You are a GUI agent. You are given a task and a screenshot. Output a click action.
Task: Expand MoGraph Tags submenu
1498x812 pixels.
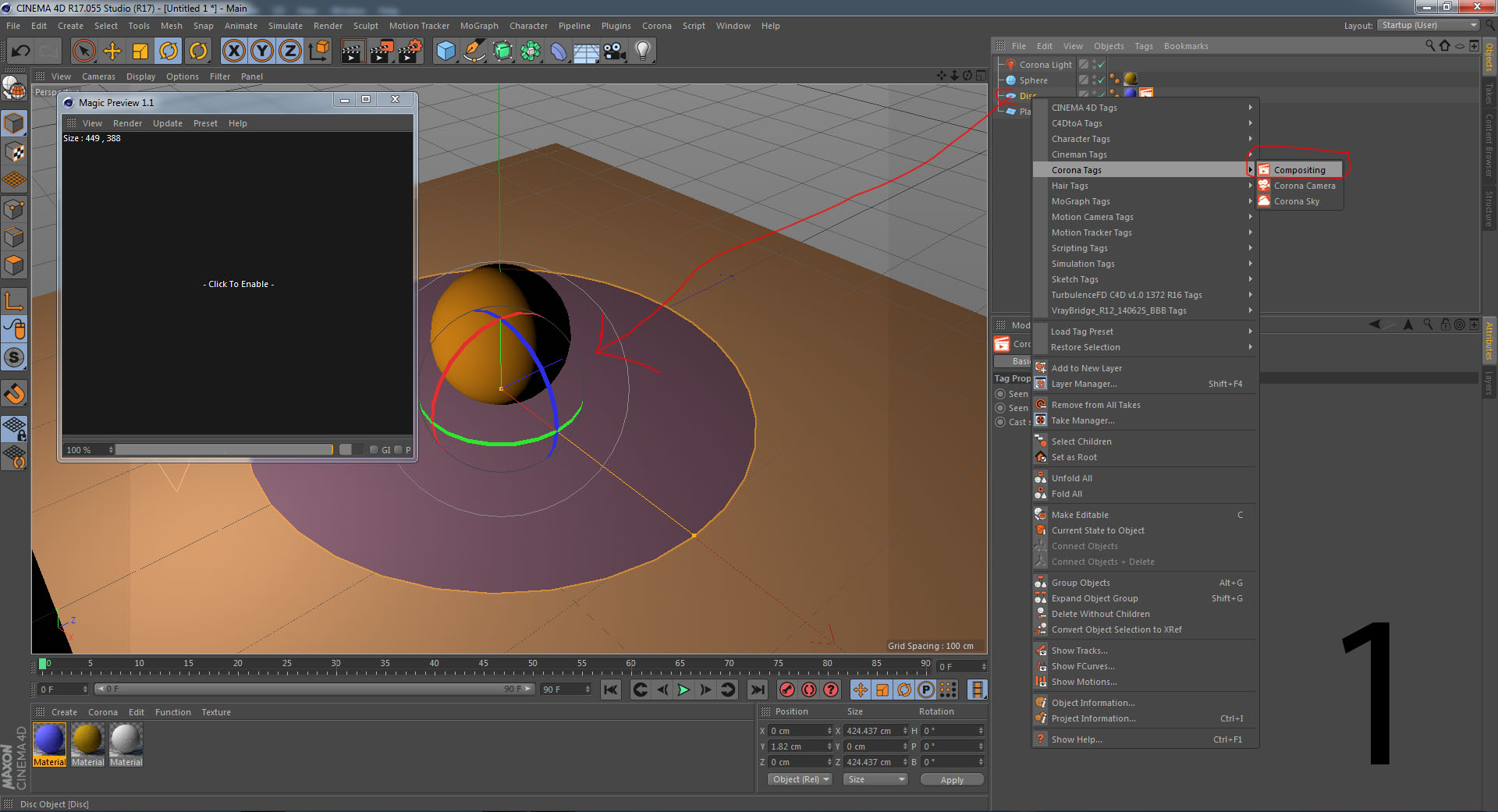(1145, 201)
